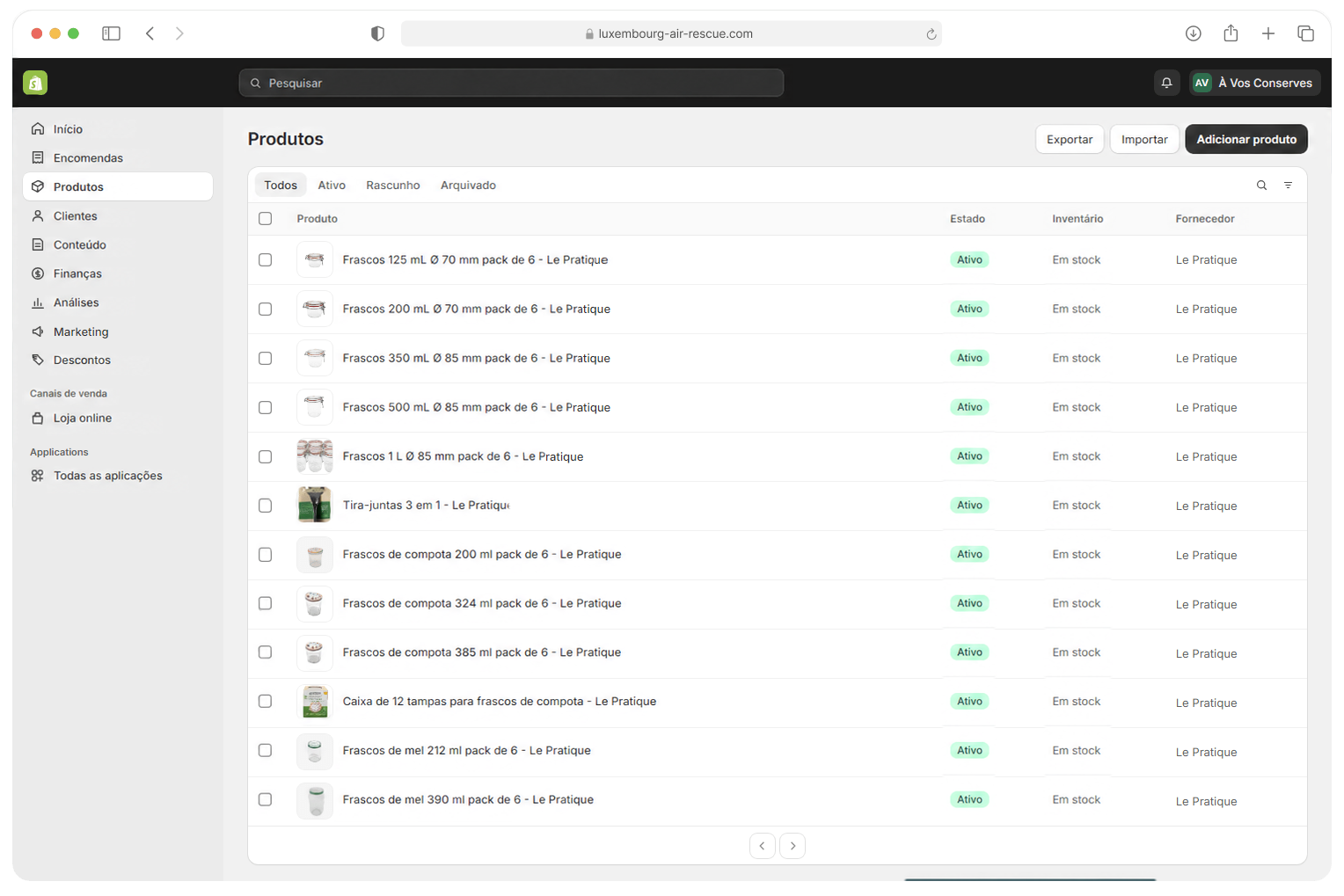Search products with the magnifier icon
The height and width of the screenshot is (896, 1344).
click(x=1261, y=186)
